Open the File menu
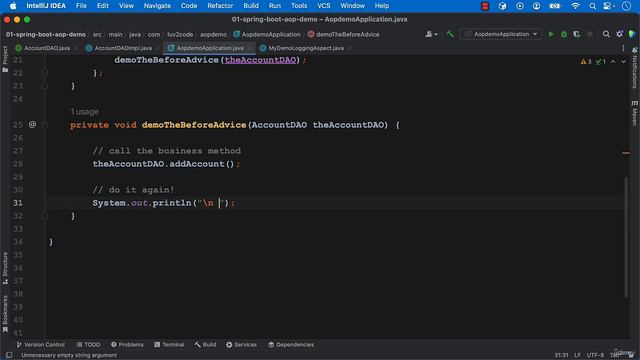 81,6
